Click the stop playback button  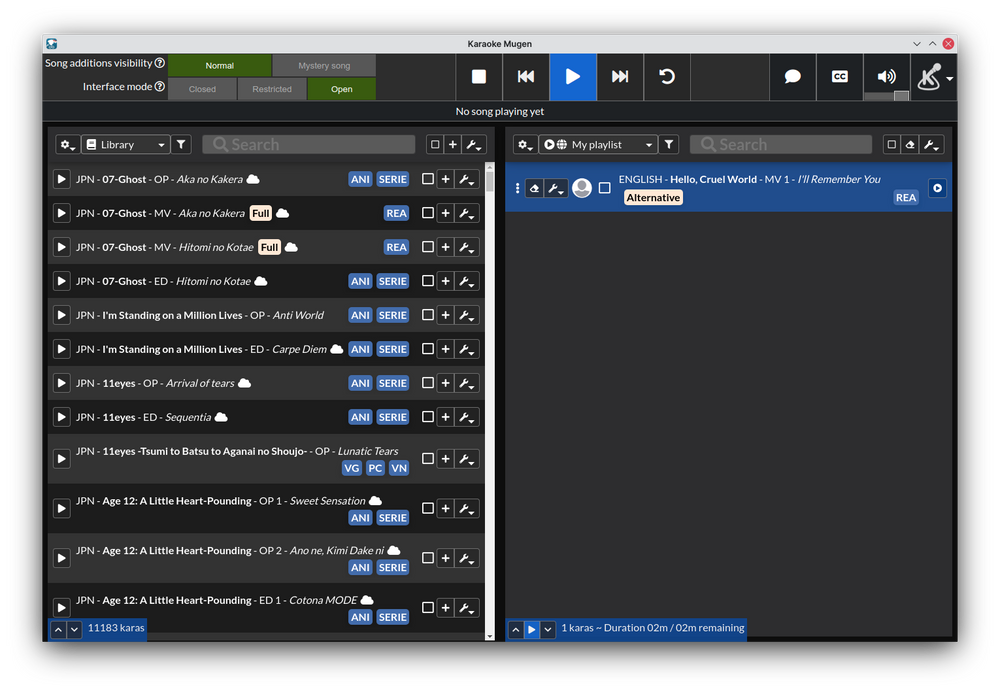[479, 77]
